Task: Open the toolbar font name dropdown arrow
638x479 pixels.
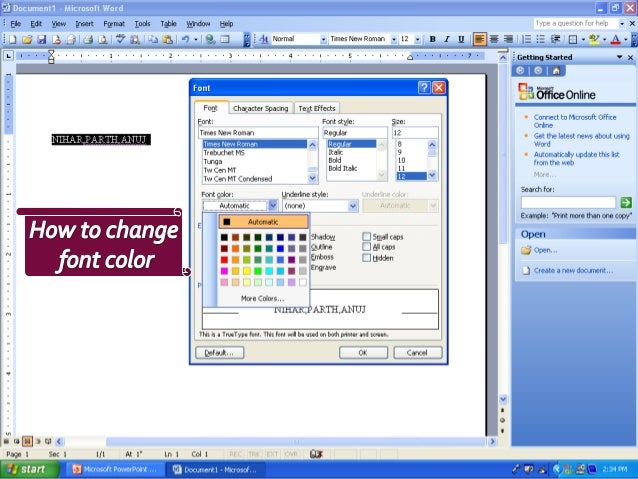Action: [393, 39]
